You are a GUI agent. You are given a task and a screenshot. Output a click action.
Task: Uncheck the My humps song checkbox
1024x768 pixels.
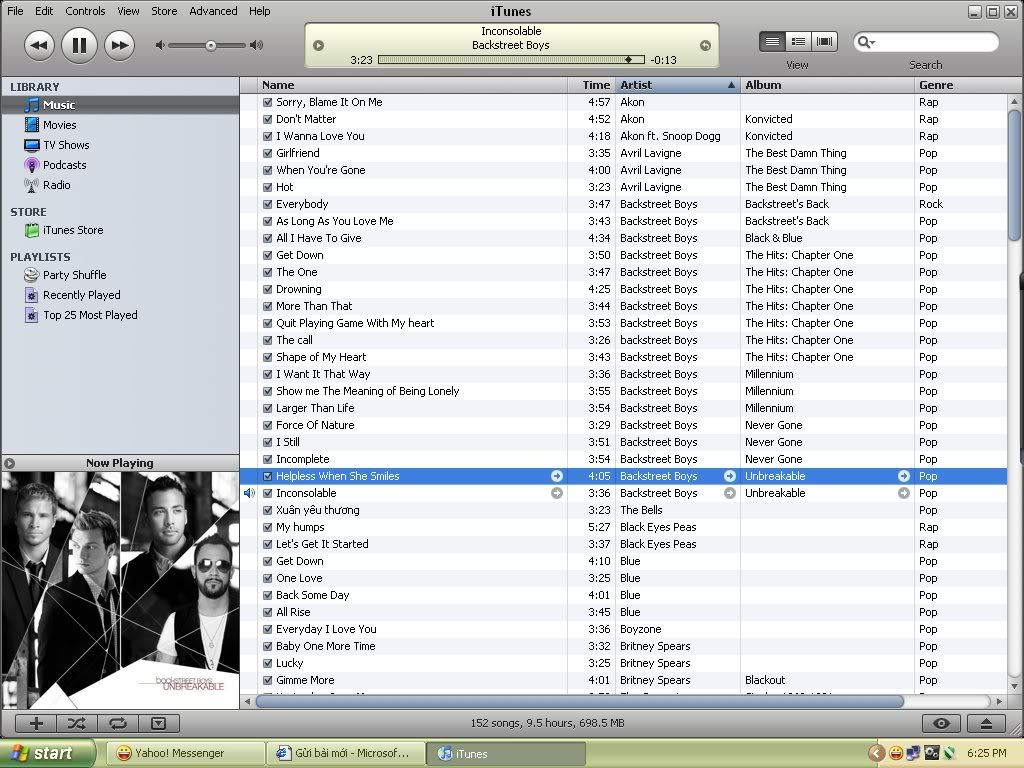pyautogui.click(x=267, y=527)
